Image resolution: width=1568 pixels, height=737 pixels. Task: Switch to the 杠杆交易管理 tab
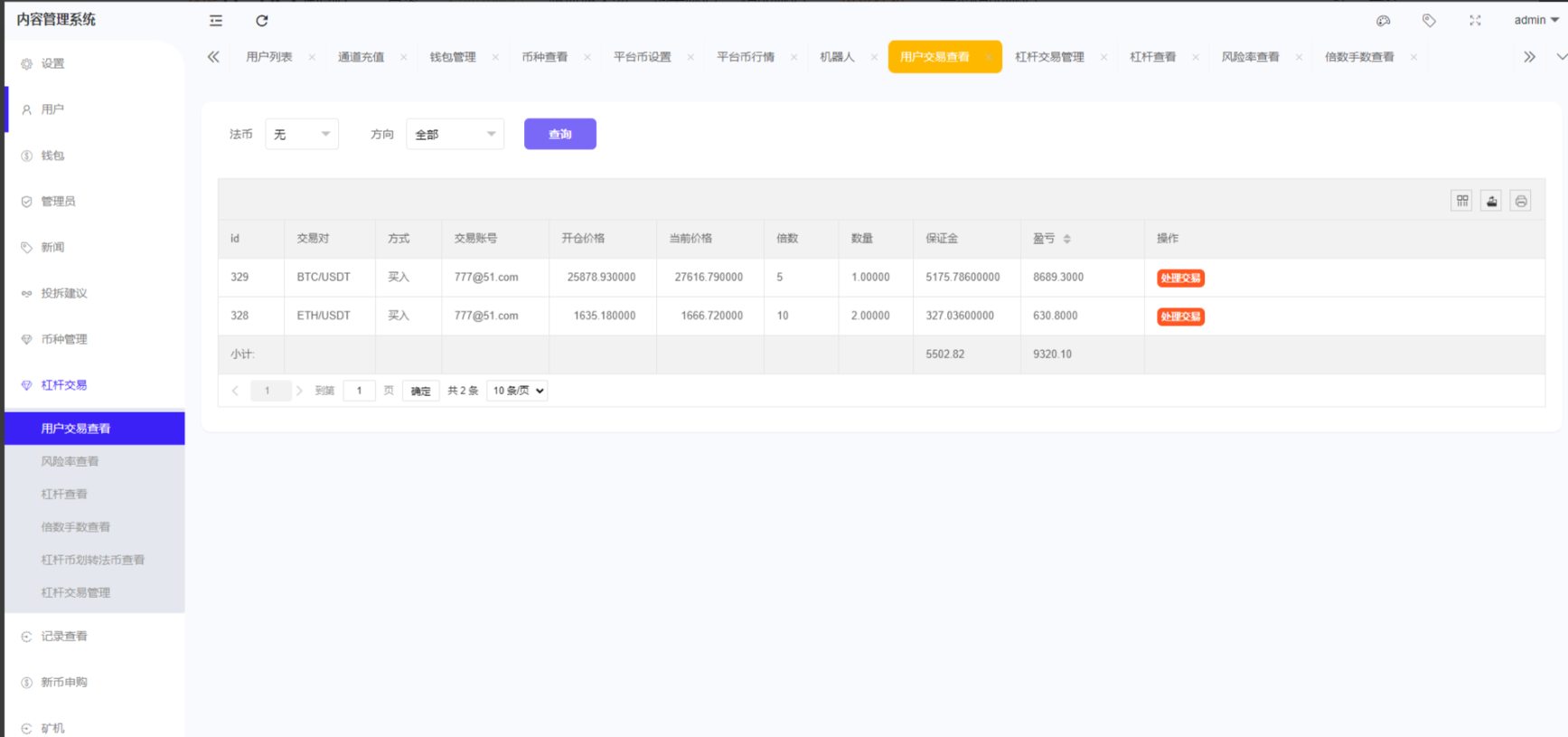pyautogui.click(x=1049, y=57)
